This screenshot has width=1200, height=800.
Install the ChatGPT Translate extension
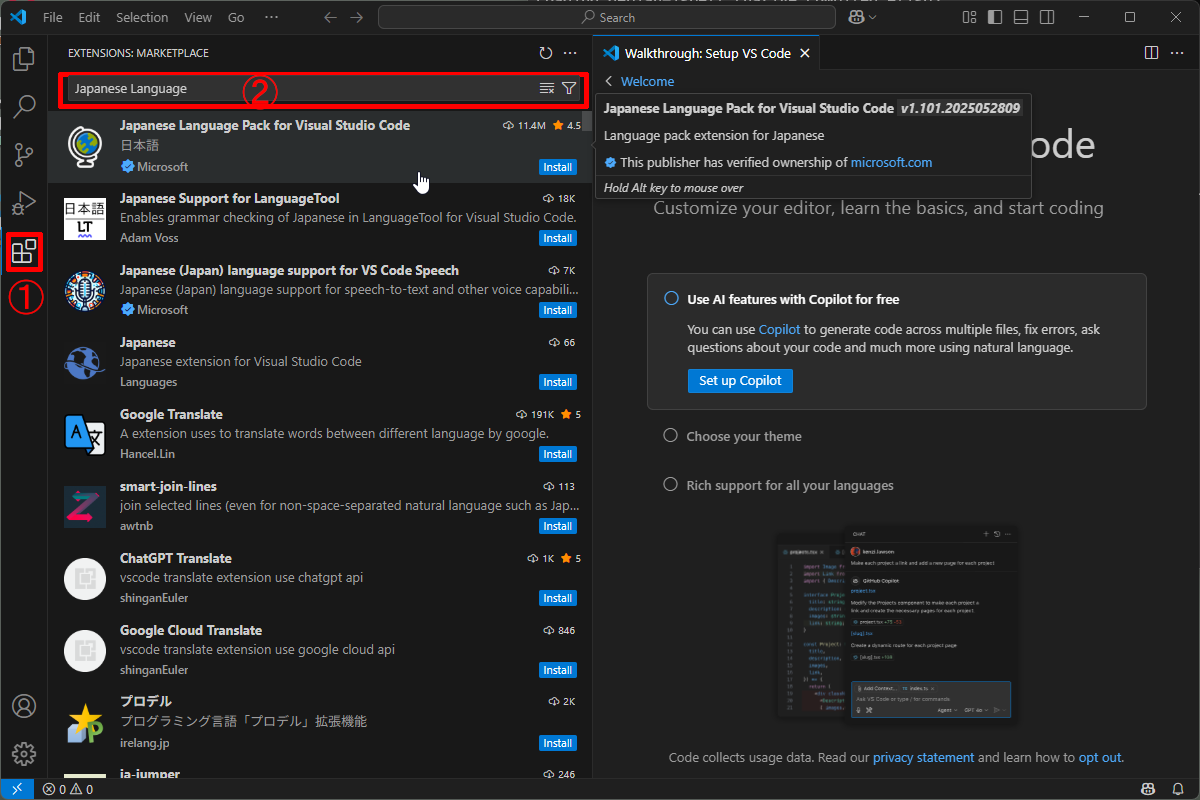click(x=558, y=598)
